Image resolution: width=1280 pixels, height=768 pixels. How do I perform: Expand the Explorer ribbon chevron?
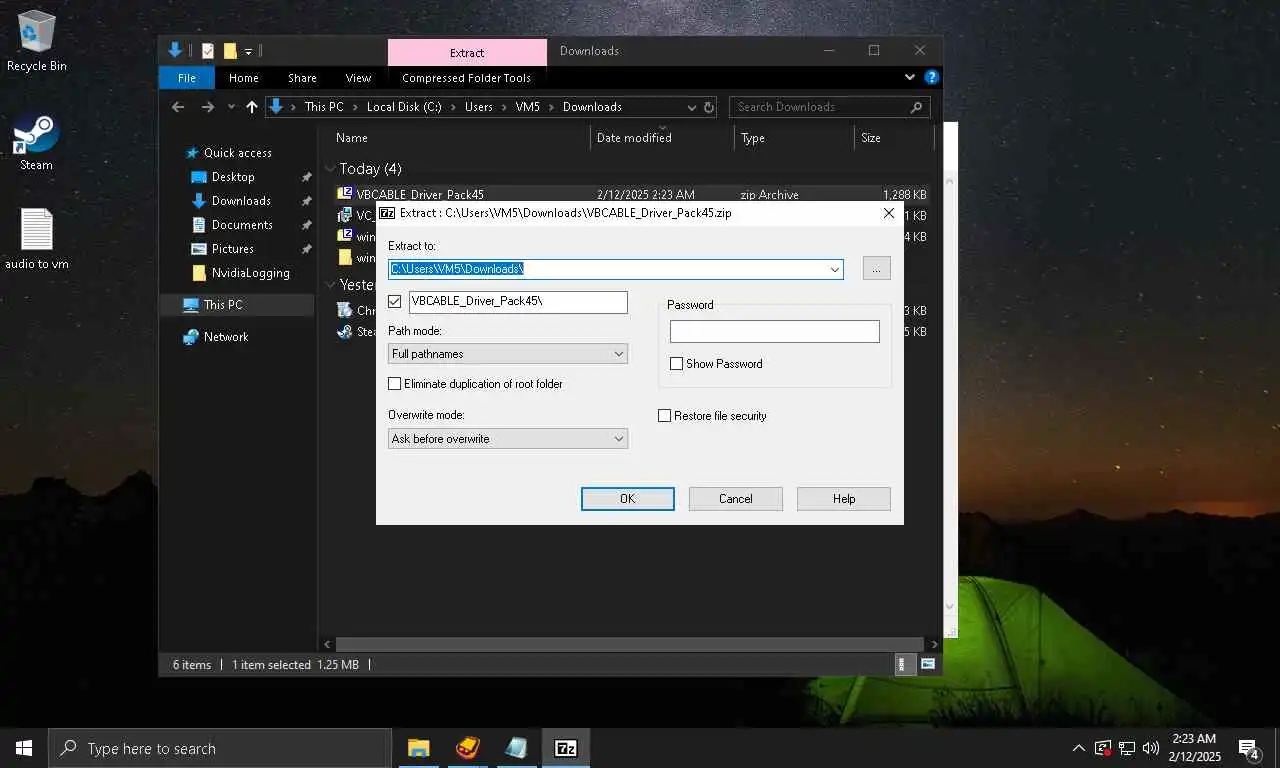(x=910, y=77)
